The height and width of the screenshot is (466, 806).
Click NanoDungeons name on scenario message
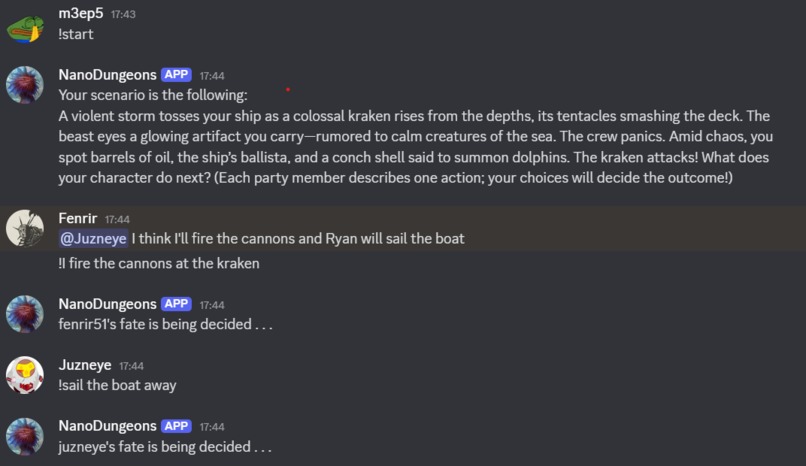(x=107, y=75)
